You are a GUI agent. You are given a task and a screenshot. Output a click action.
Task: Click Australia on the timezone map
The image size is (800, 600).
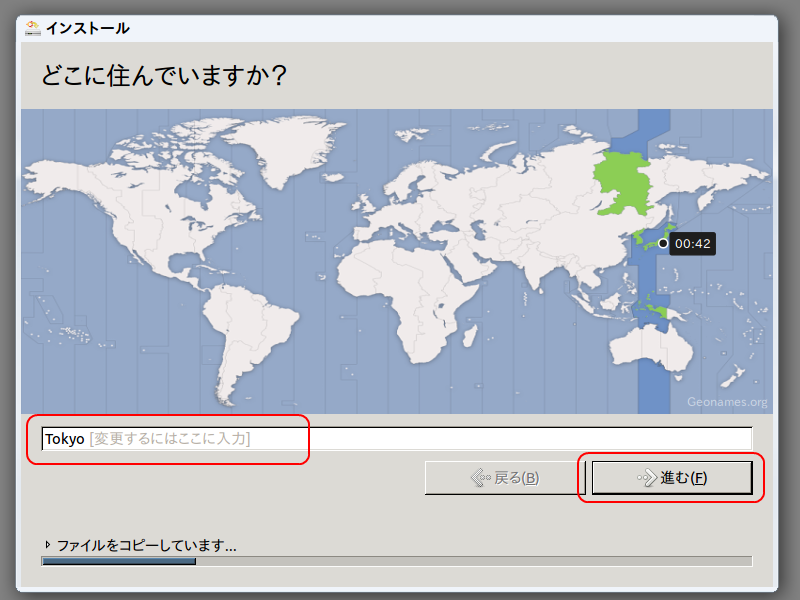(651, 347)
